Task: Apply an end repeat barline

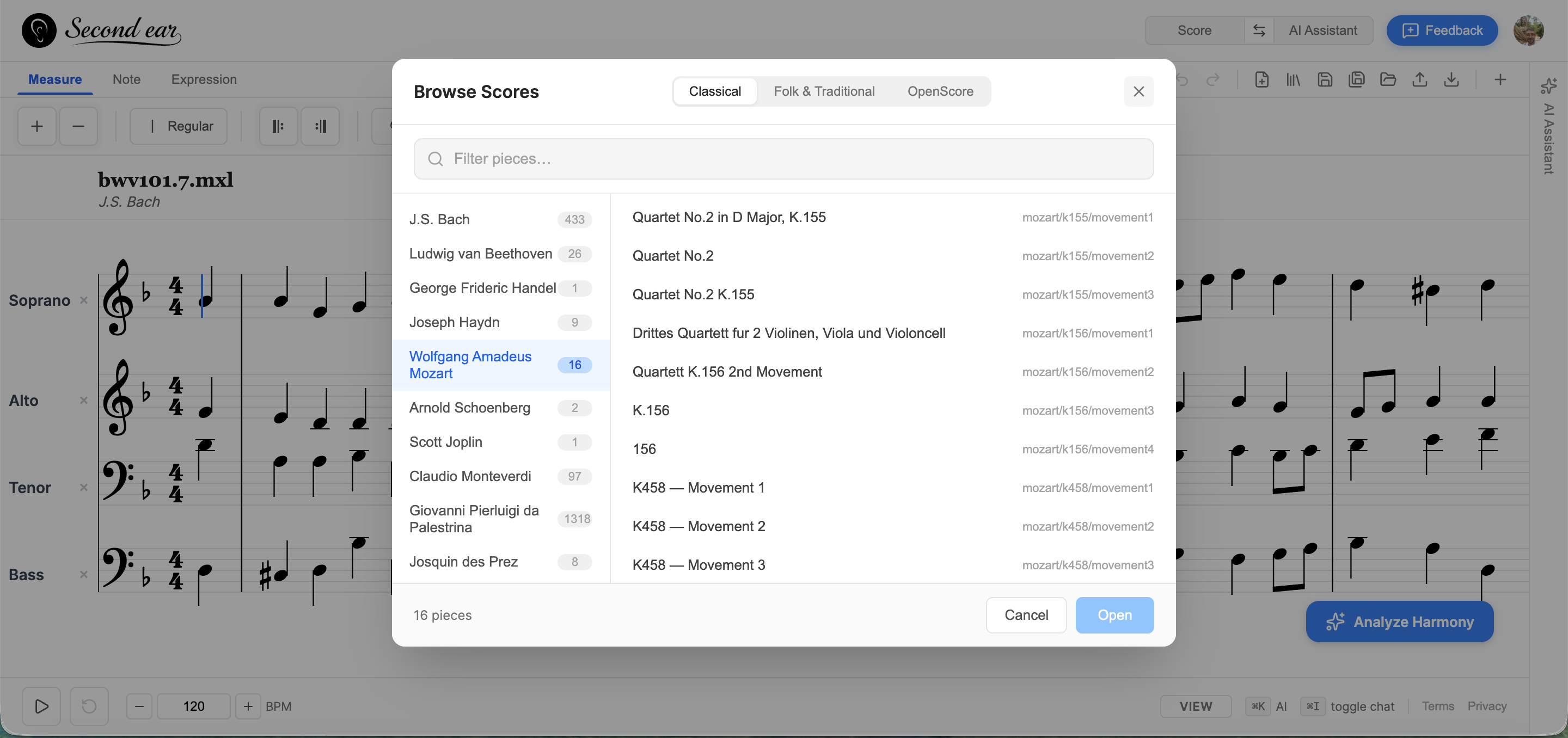Action: (320, 126)
